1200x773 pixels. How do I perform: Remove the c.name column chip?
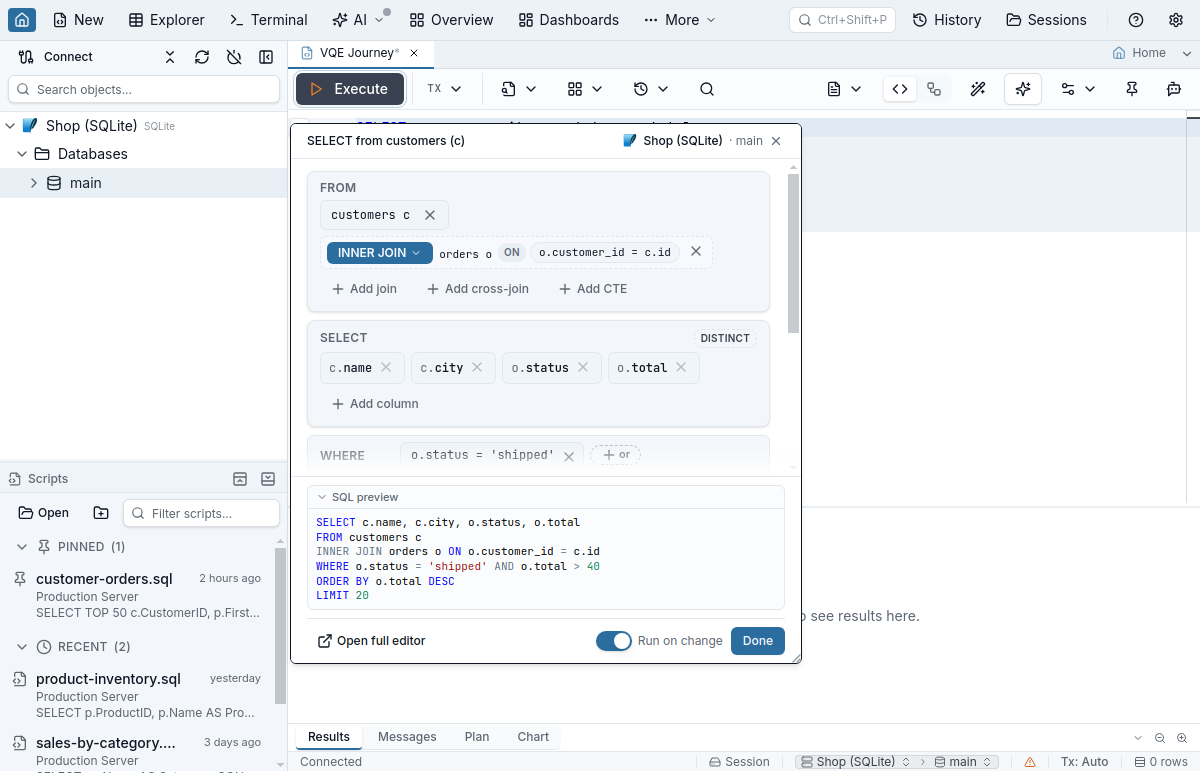387,367
